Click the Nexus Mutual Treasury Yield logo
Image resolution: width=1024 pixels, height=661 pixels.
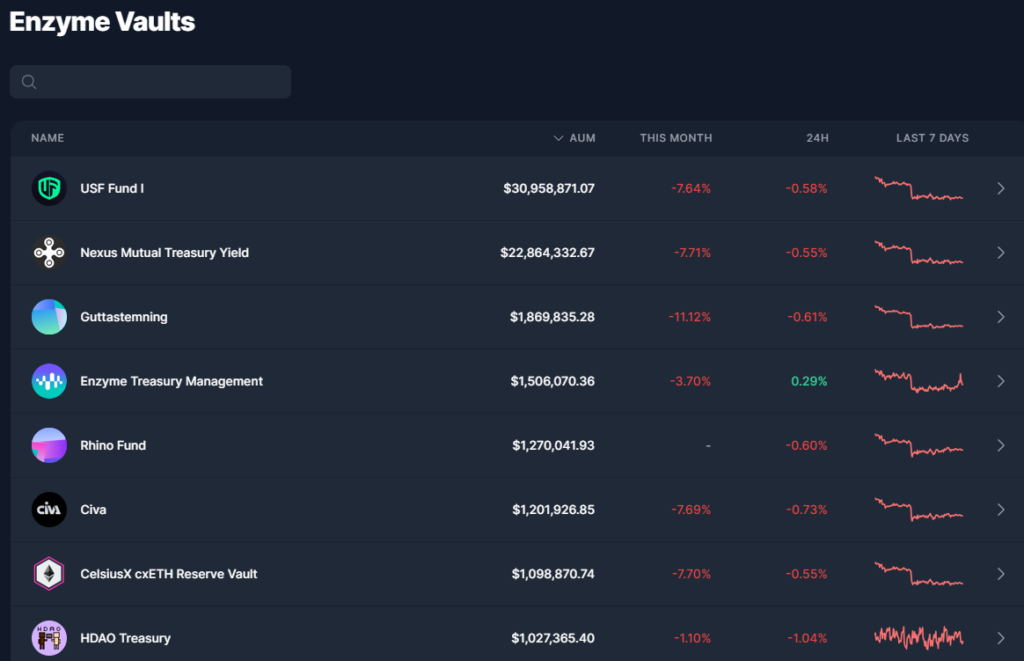tap(49, 253)
